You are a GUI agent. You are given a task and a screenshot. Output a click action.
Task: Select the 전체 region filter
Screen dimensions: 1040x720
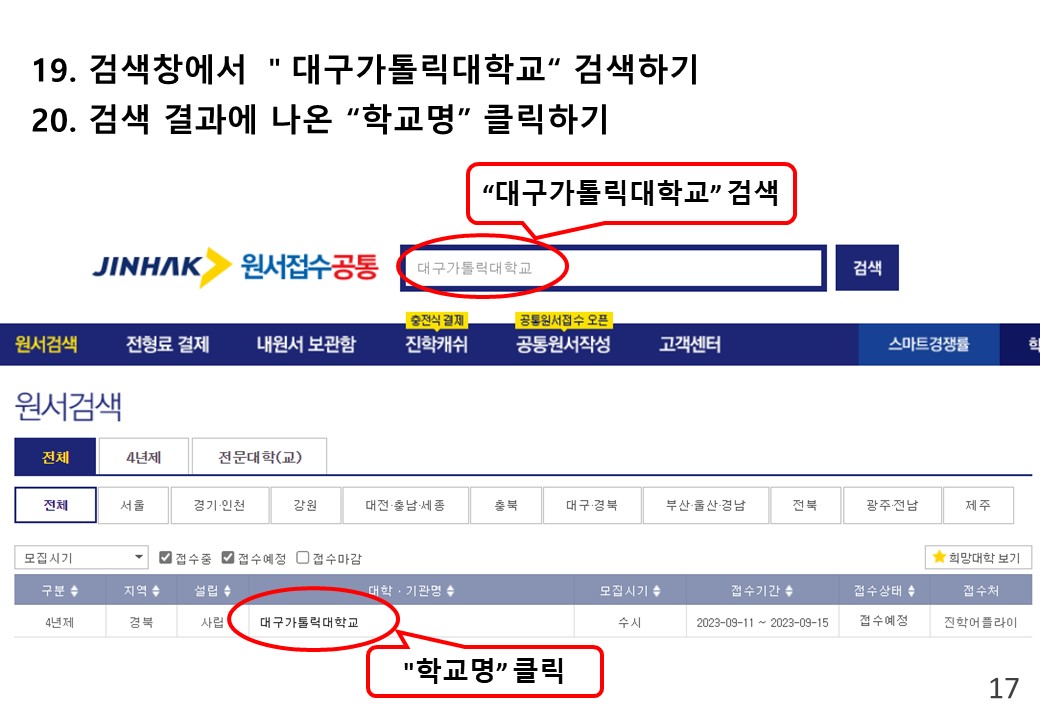pos(56,505)
